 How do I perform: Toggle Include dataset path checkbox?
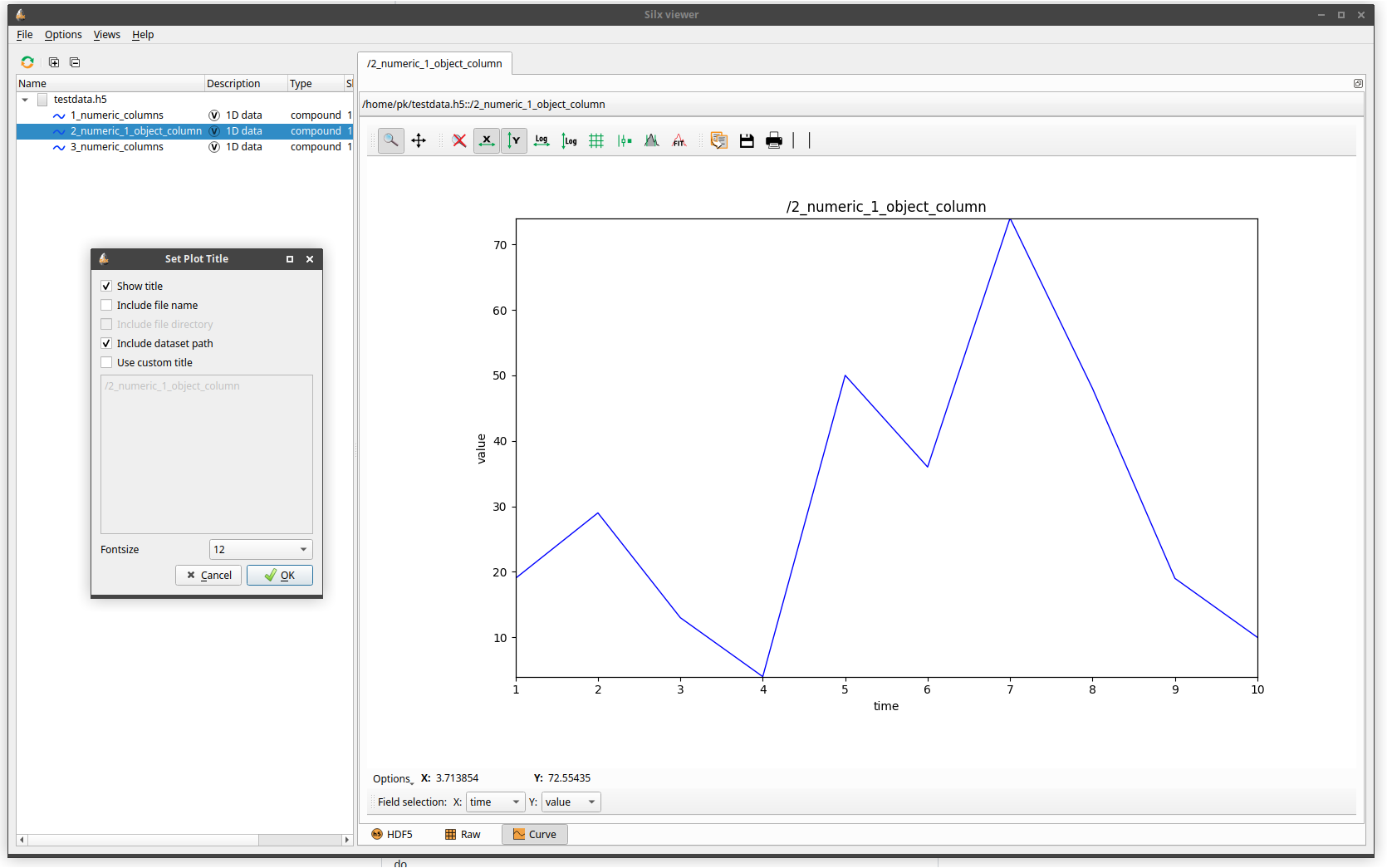click(106, 343)
